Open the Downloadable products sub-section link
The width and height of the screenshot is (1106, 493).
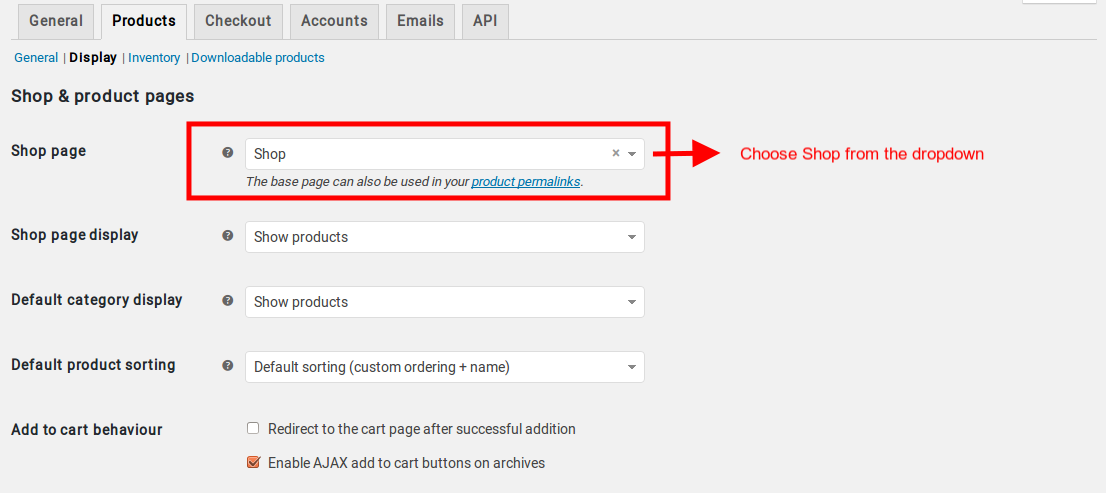[258, 58]
